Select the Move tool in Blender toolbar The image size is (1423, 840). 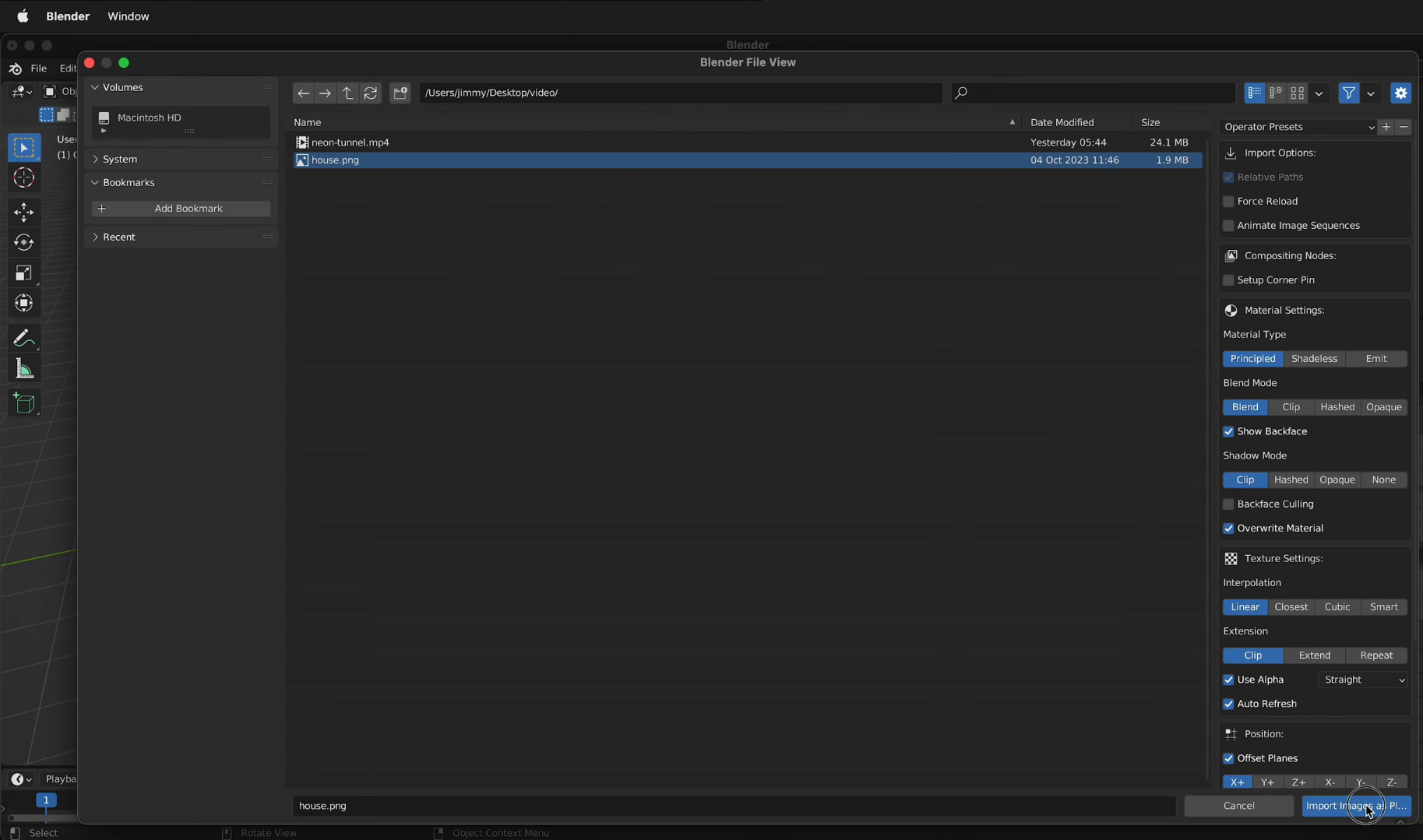pos(24,212)
